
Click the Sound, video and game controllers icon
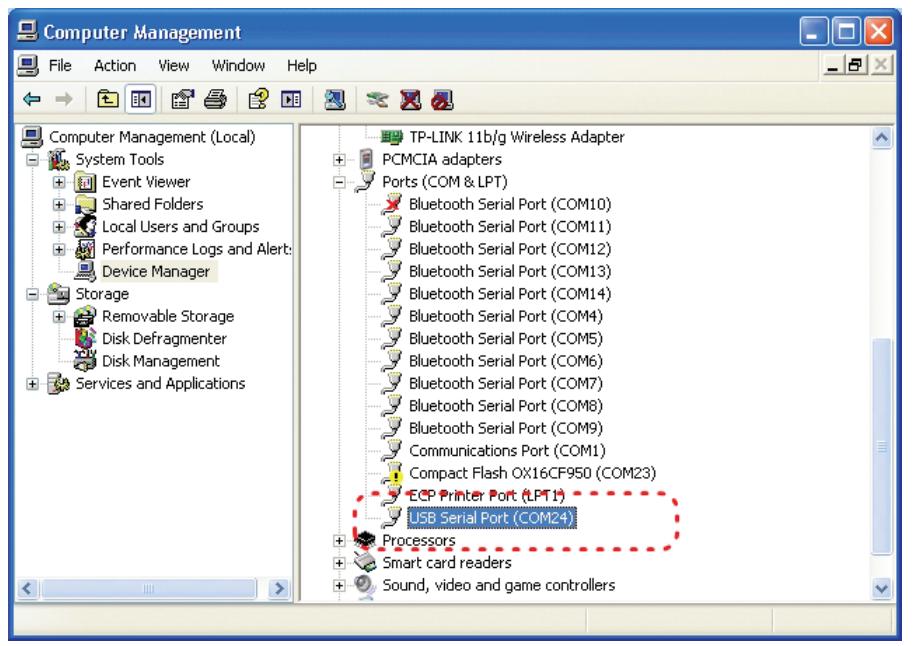coord(366,585)
